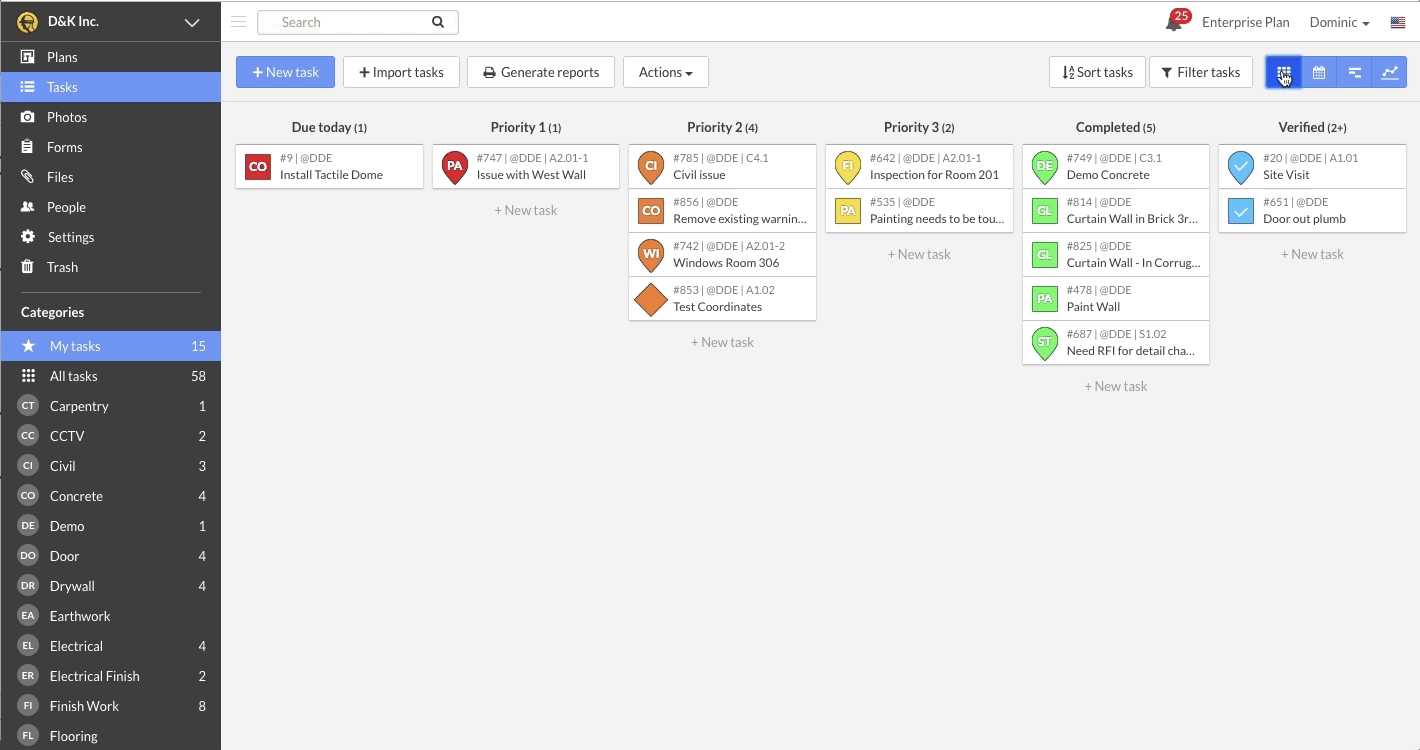Switch to the calendar view icon
The height and width of the screenshot is (750, 1420).
click(x=1319, y=72)
